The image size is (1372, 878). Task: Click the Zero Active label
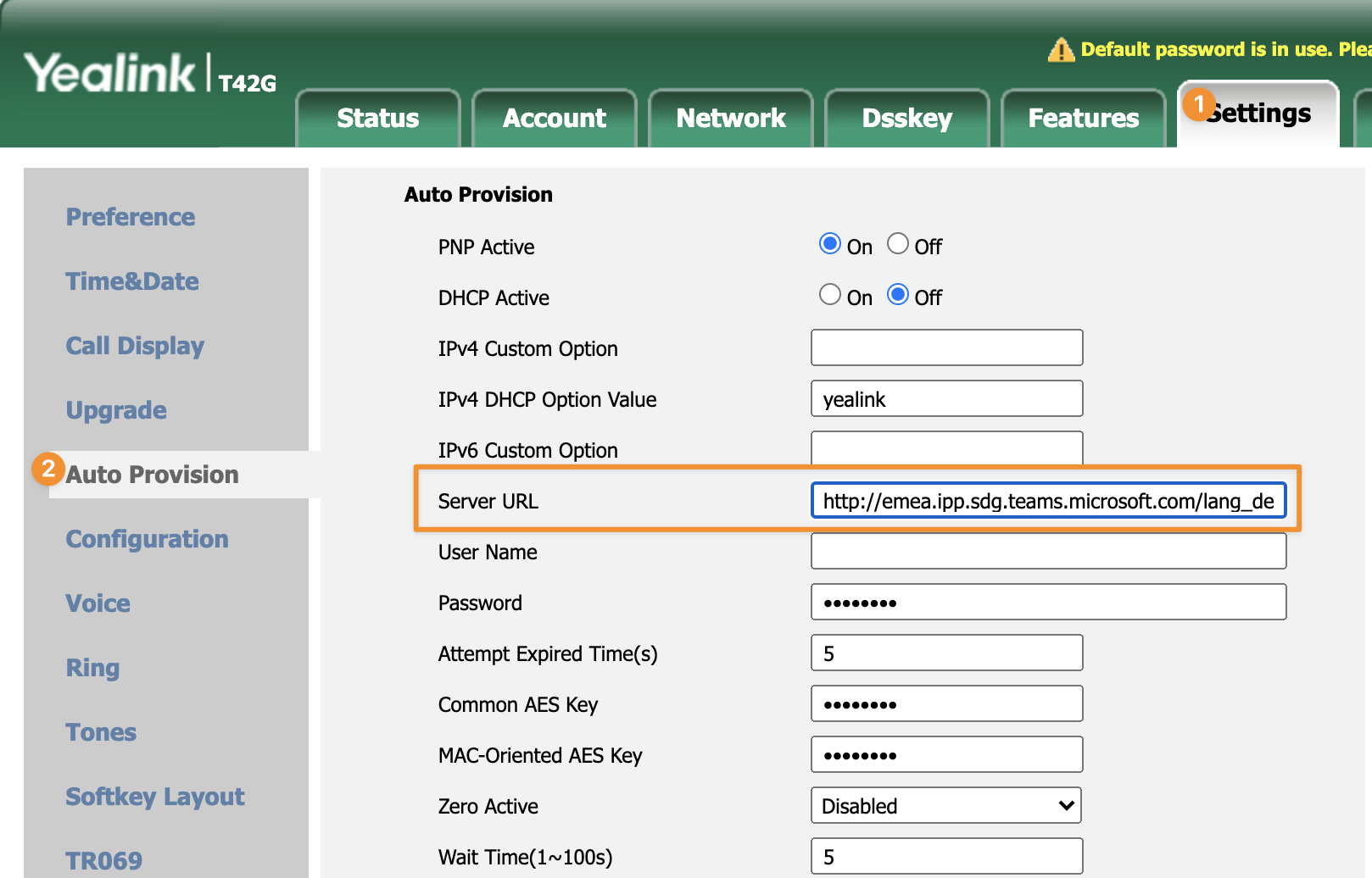point(488,806)
